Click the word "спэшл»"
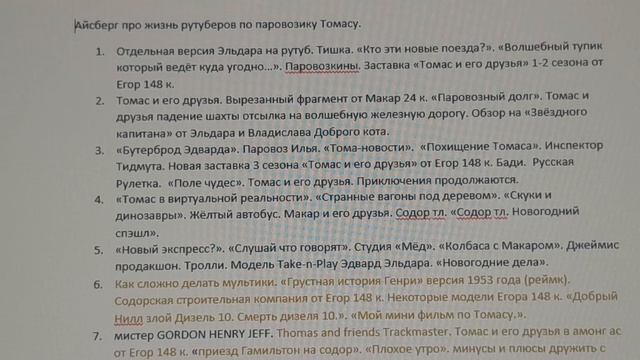640x360 pixels. 137,233
